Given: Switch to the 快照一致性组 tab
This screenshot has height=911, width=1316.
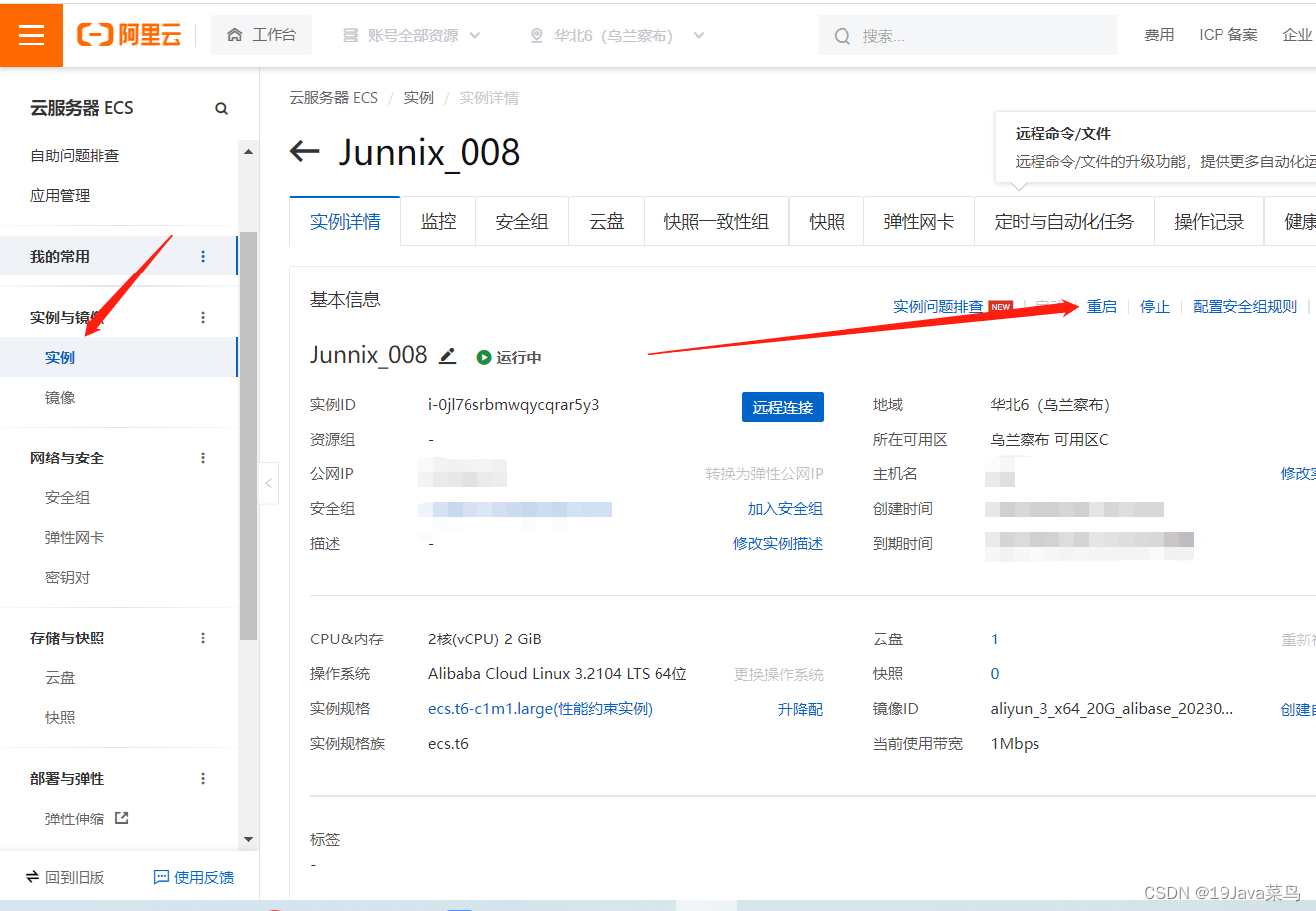Looking at the screenshot, I should click(716, 221).
